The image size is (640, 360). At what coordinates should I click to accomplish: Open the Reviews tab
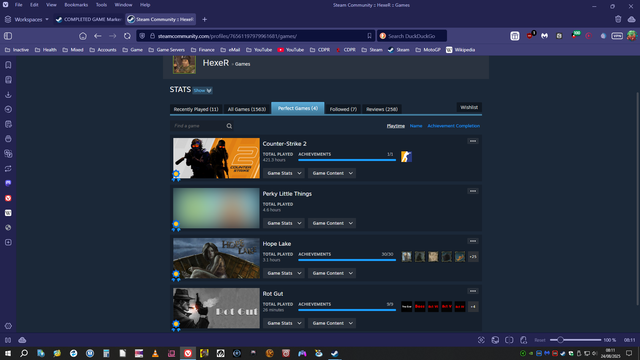coord(382,109)
